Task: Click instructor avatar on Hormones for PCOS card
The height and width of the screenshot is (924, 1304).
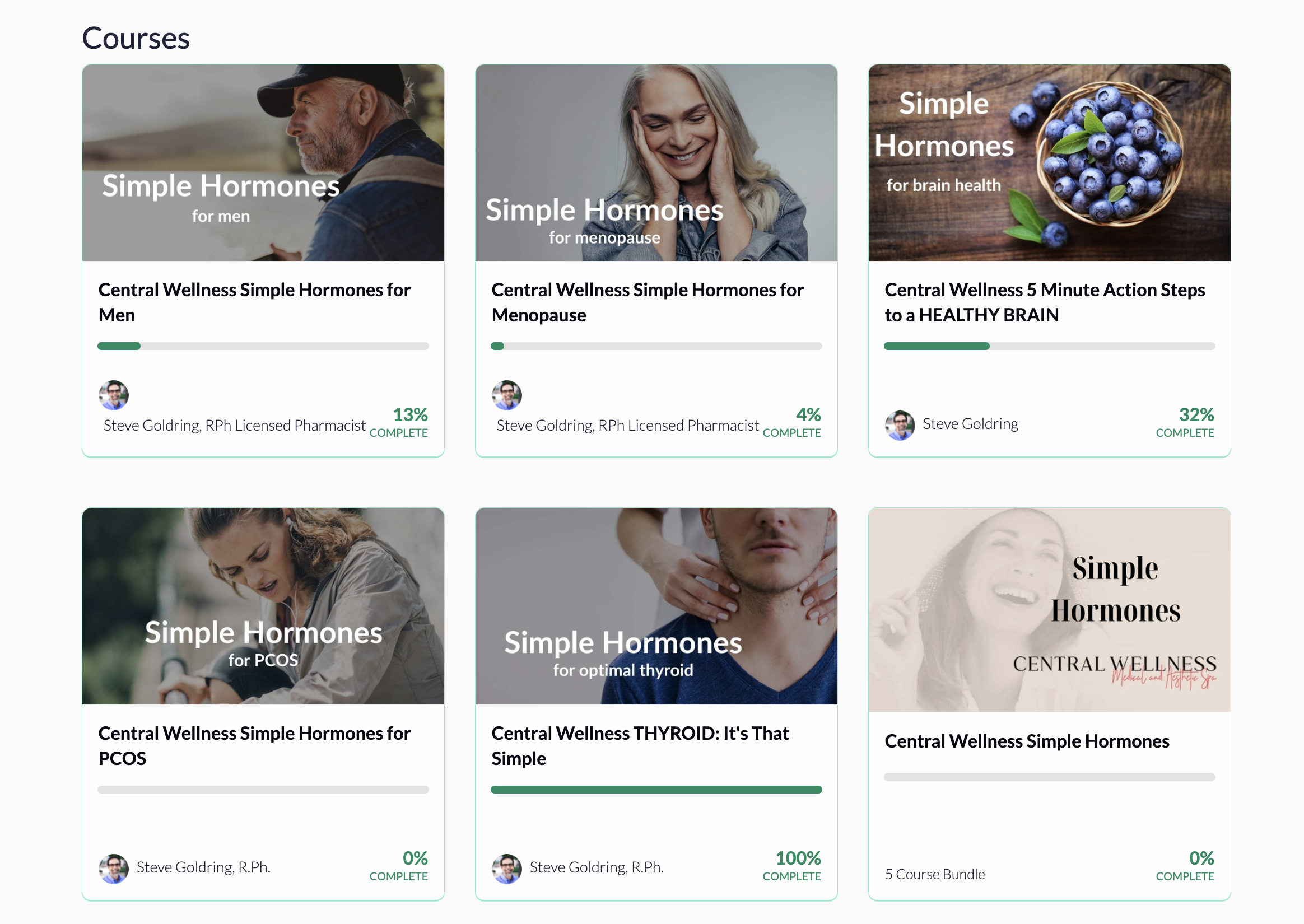Action: pyautogui.click(x=114, y=868)
